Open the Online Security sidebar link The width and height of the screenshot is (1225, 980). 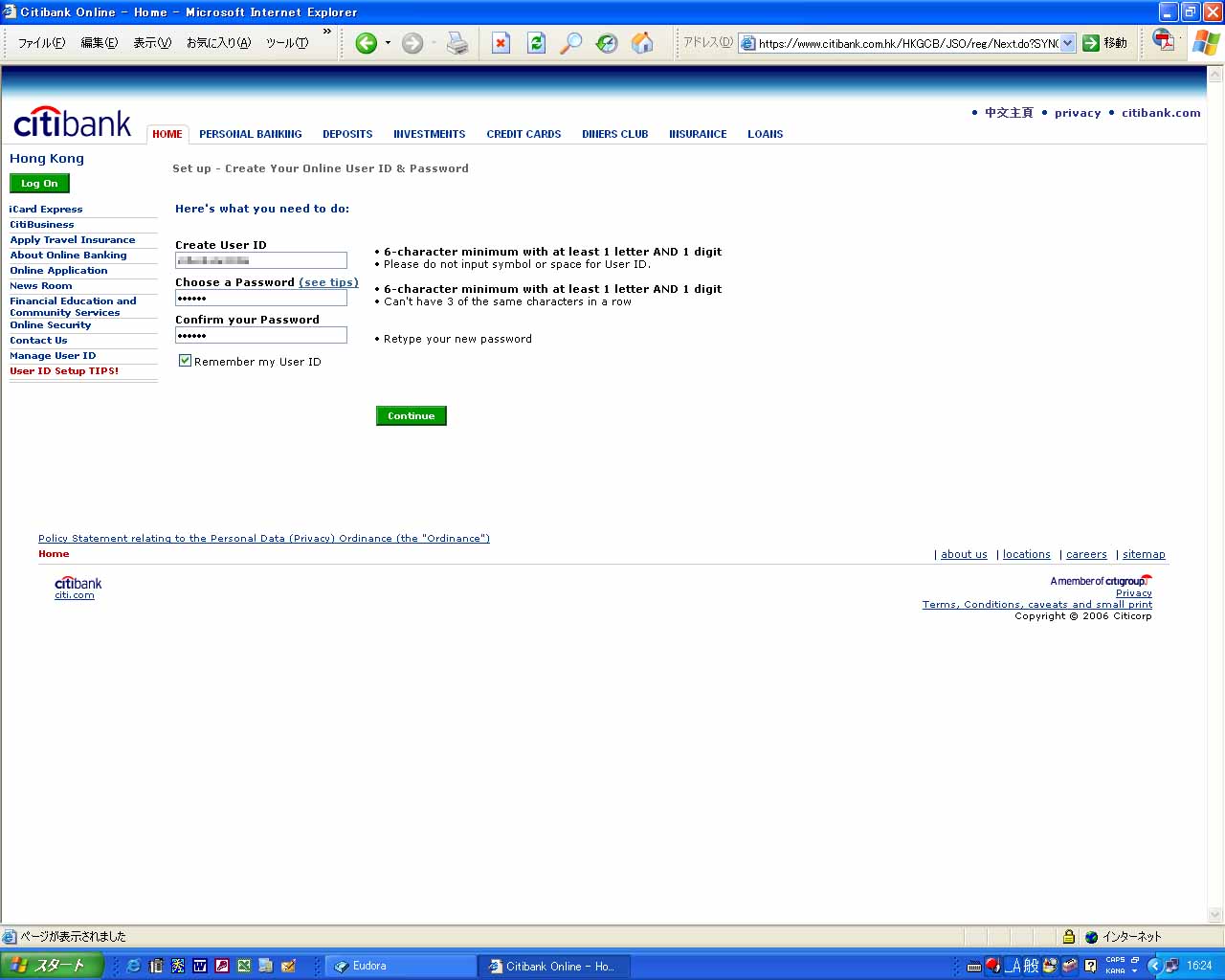tap(51, 324)
